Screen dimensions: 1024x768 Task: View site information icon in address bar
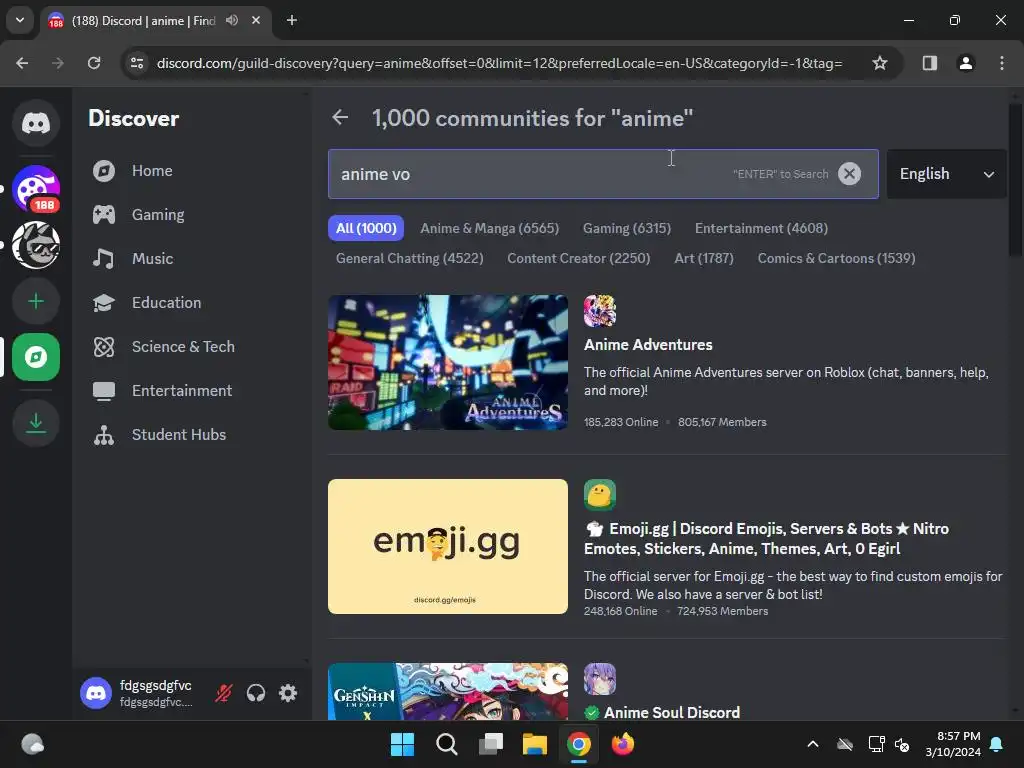pos(137,63)
